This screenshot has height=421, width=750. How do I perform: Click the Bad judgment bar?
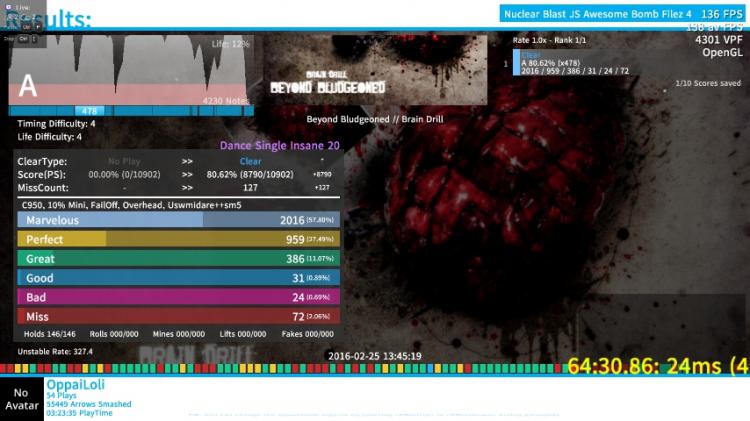pos(178,297)
